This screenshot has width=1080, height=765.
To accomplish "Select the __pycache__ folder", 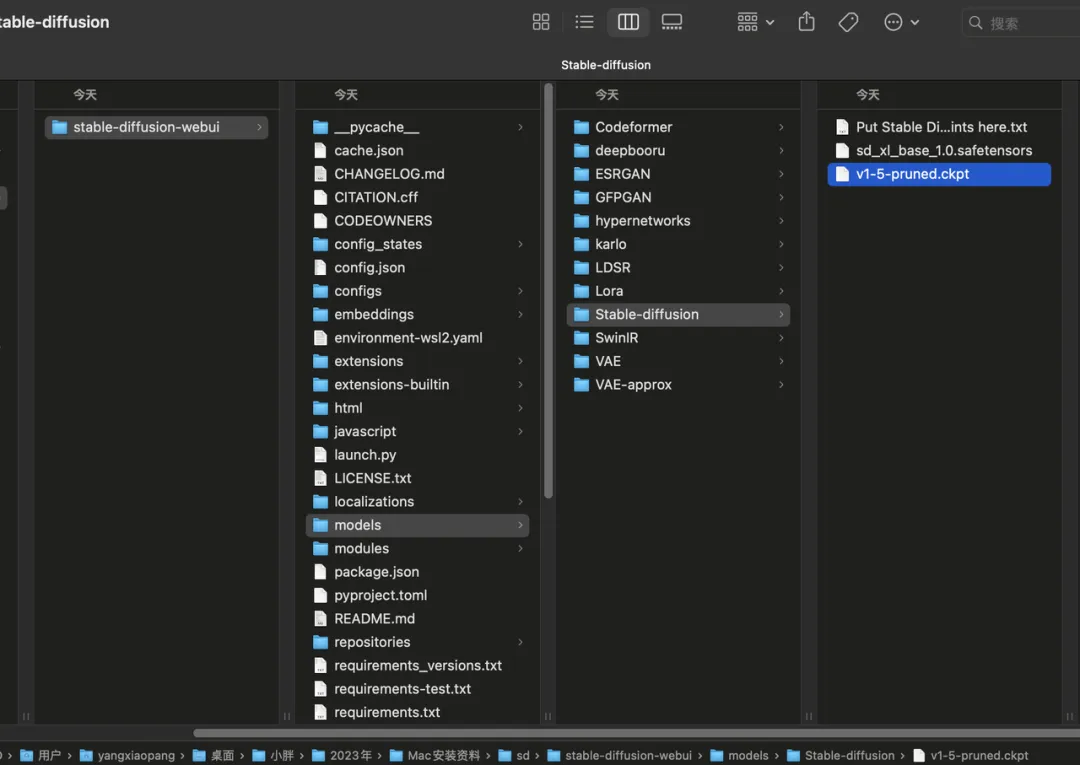I will pyautogui.click(x=417, y=127).
